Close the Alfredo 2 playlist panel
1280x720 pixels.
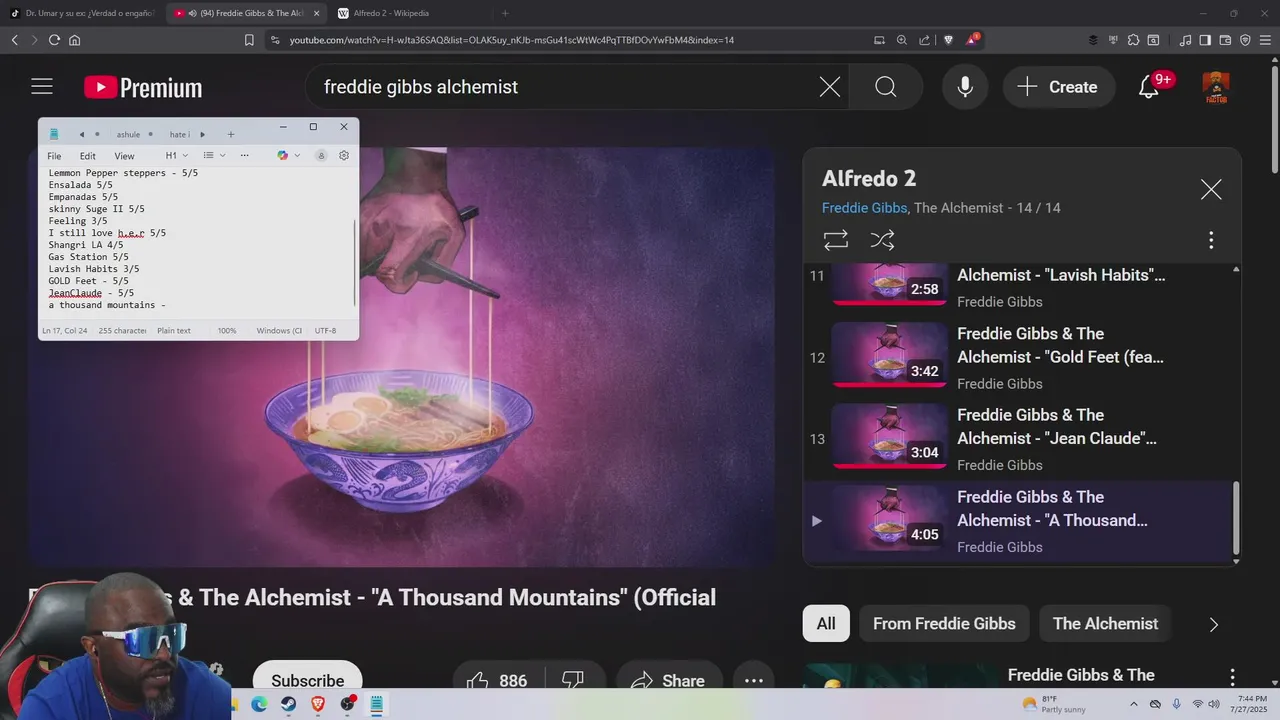(x=1211, y=190)
